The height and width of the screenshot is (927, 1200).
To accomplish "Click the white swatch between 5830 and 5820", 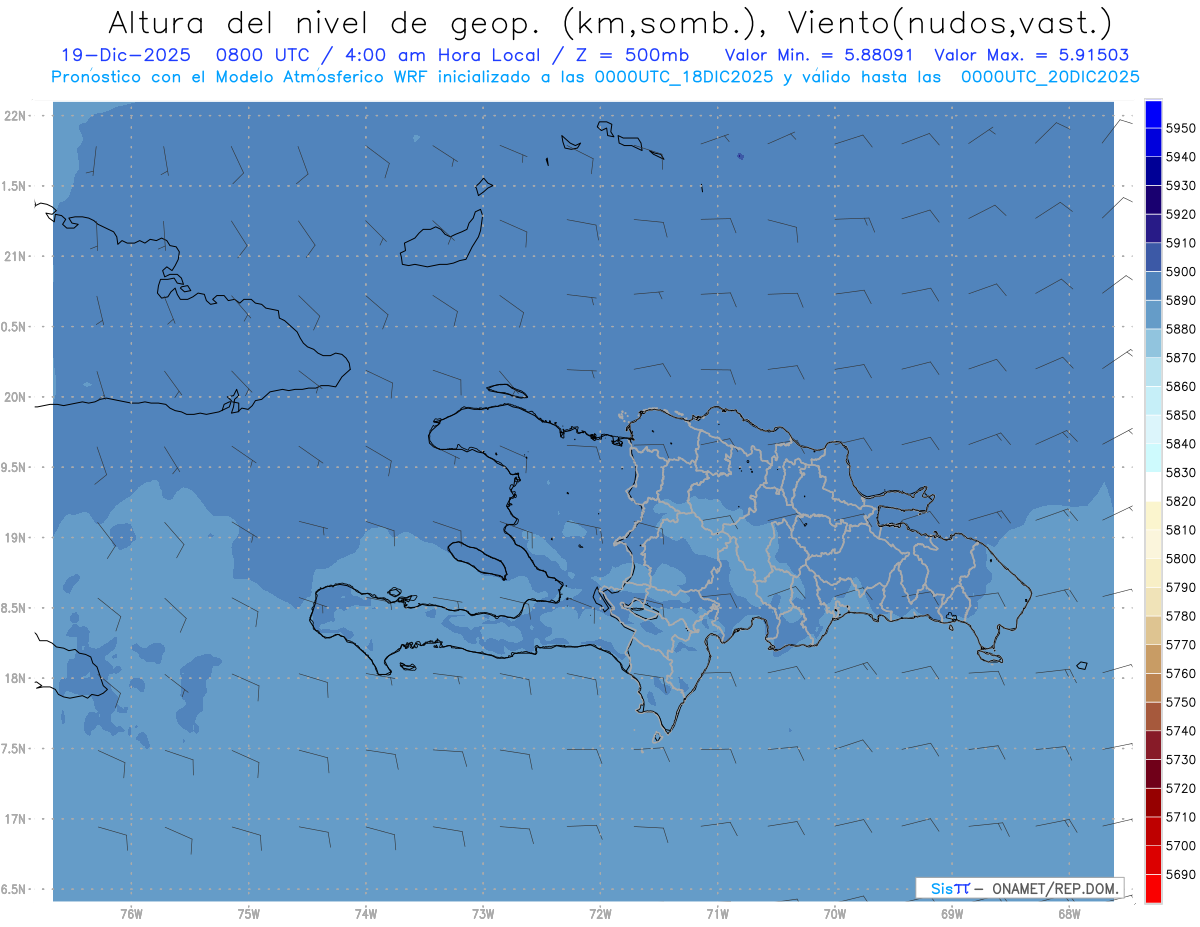I will pyautogui.click(x=1153, y=486).
